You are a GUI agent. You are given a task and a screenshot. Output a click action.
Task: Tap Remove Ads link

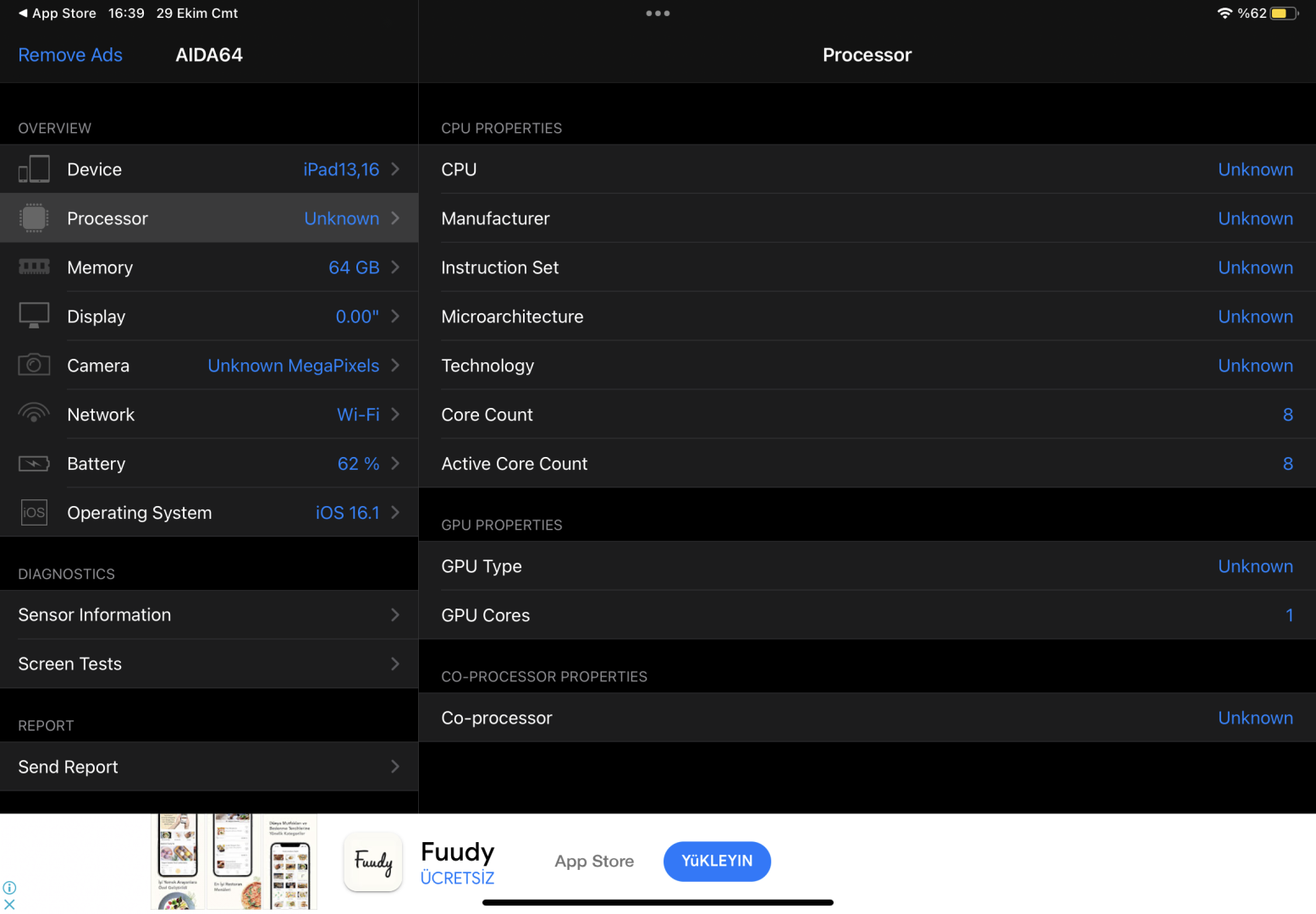point(70,55)
